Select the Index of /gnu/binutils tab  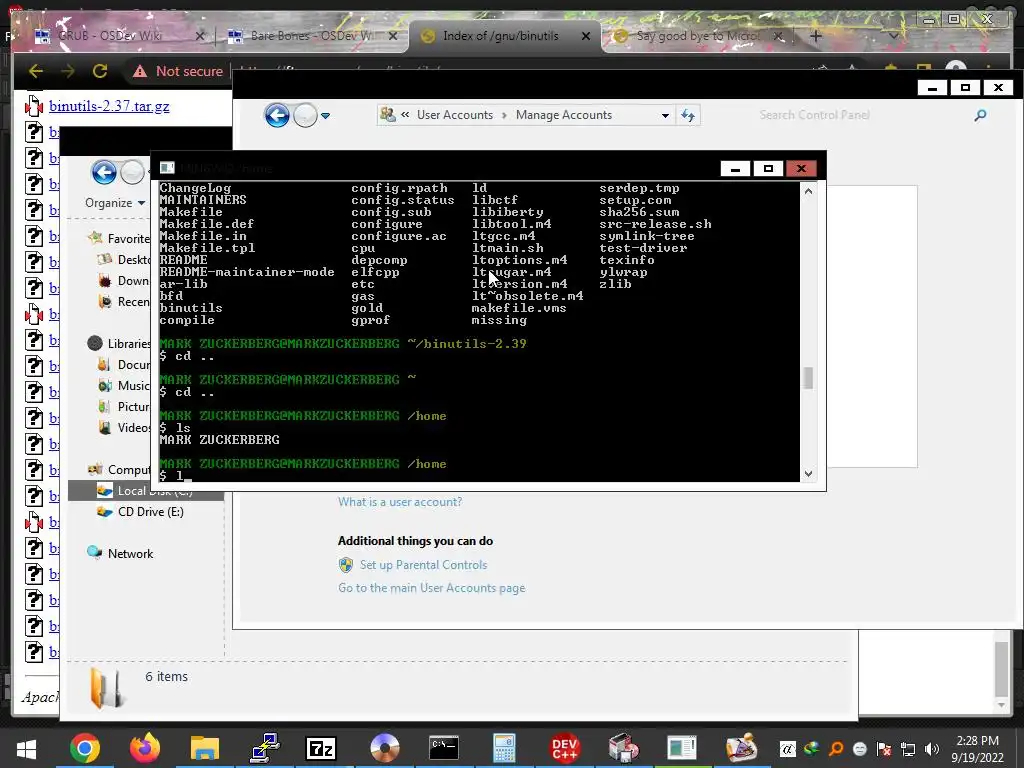pos(501,36)
